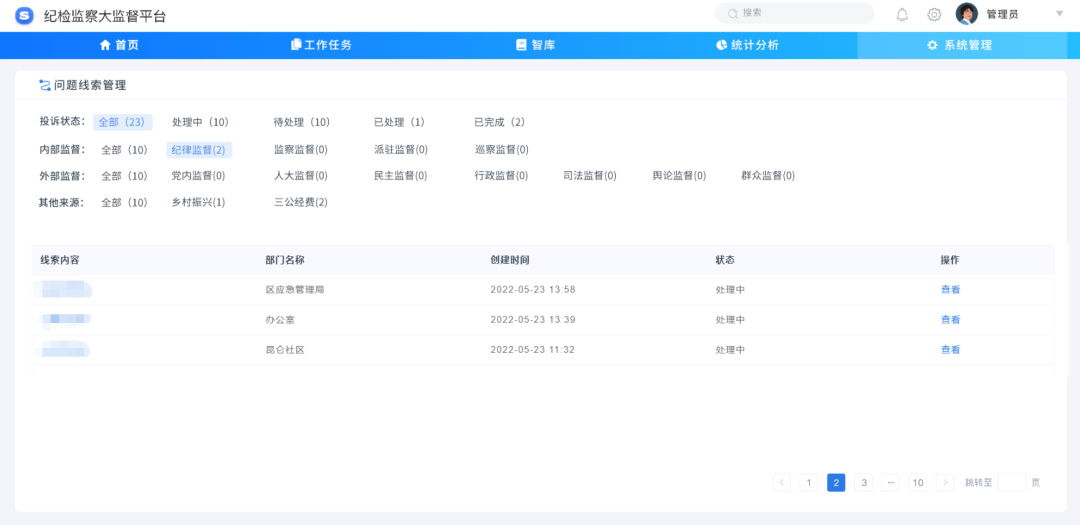1080x525 pixels.
Task: Expand the user account dropdown arrow
Action: pos(1059,14)
